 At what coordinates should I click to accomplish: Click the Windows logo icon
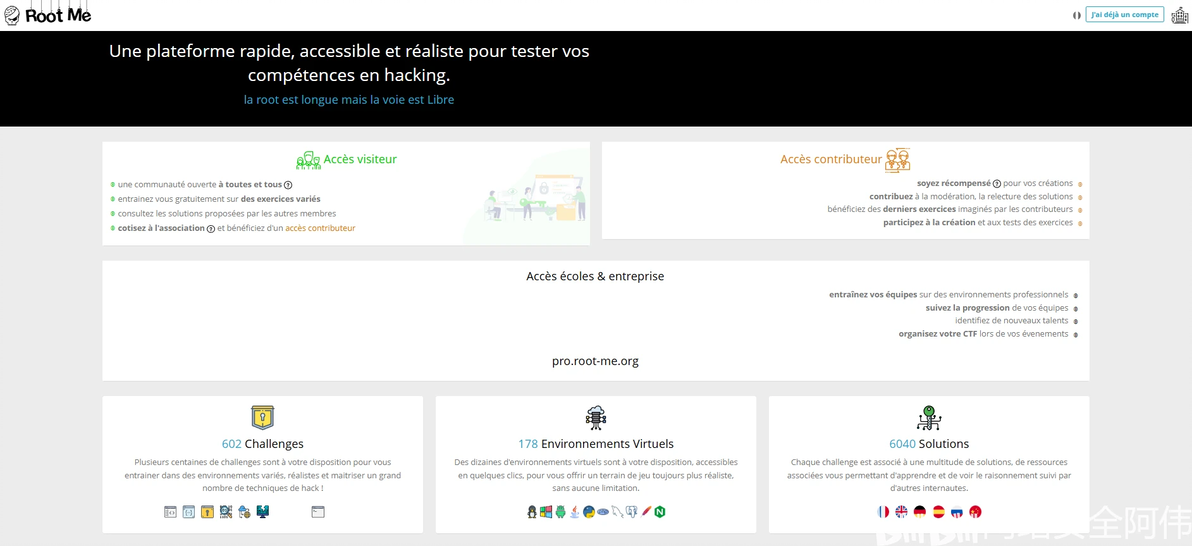pos(546,512)
